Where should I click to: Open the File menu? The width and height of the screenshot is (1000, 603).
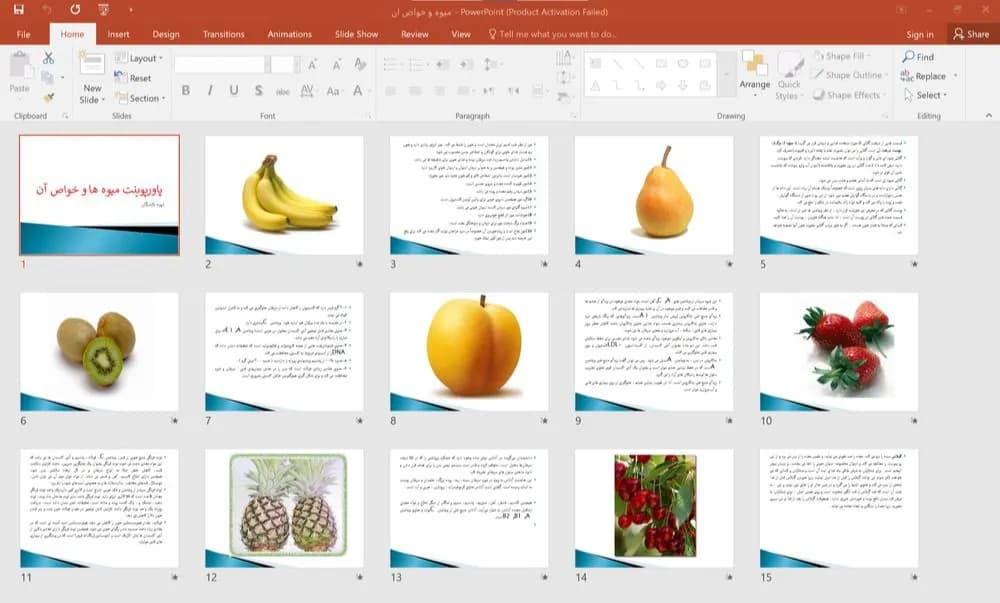24,34
